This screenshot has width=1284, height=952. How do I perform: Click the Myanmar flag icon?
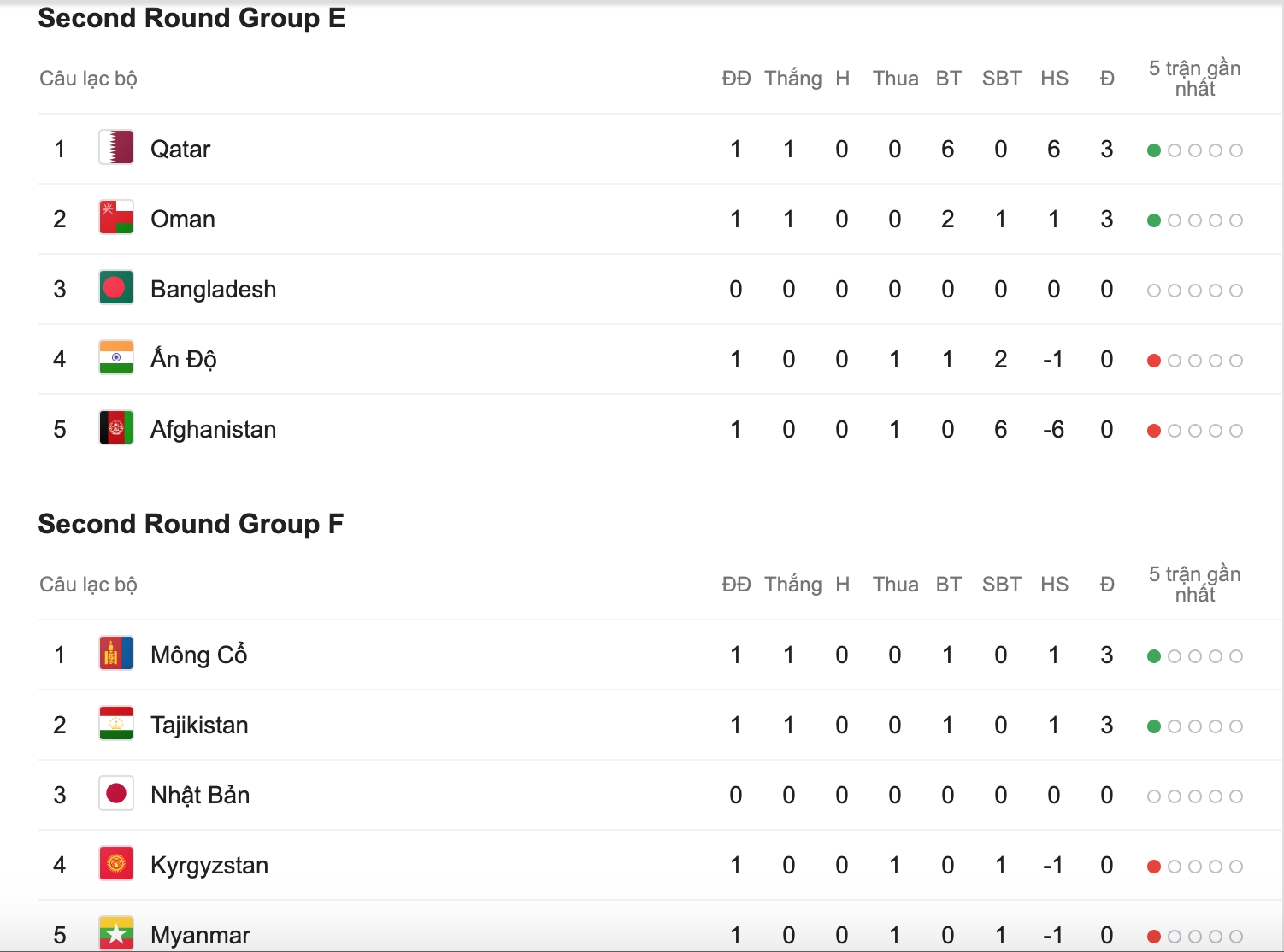[116, 934]
